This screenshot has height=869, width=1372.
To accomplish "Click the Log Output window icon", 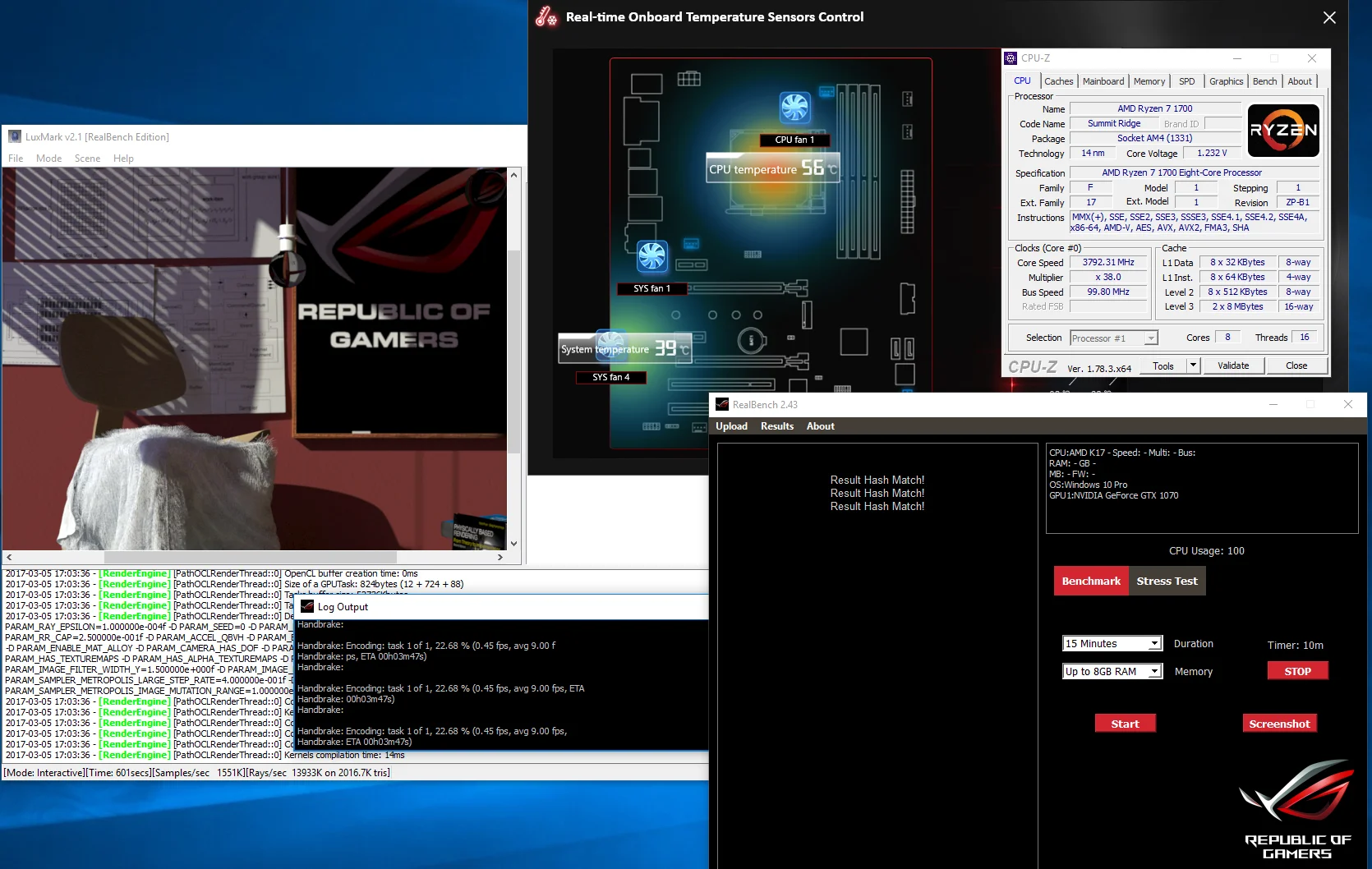I will (x=307, y=607).
